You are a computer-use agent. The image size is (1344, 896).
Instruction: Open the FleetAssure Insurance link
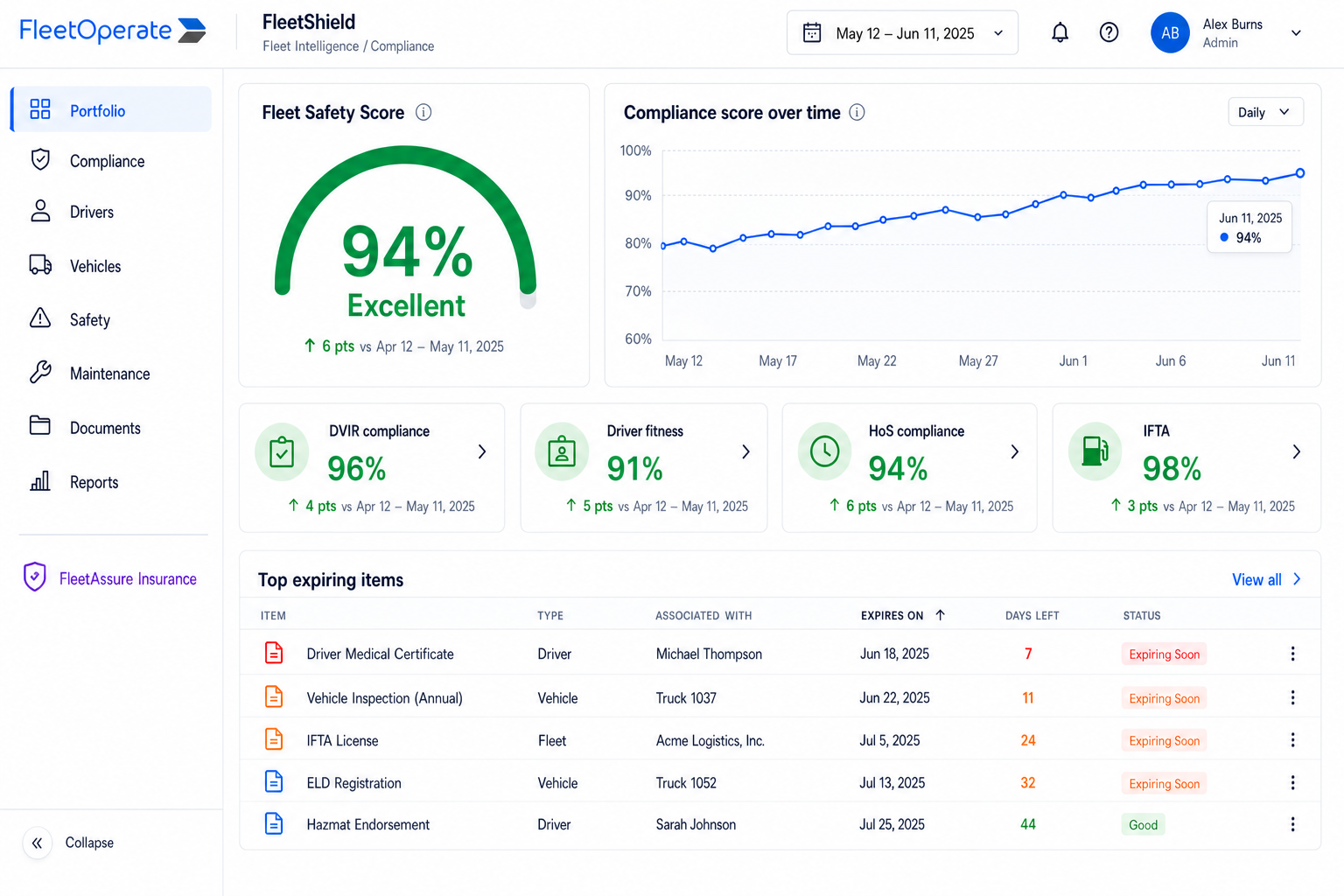128,578
